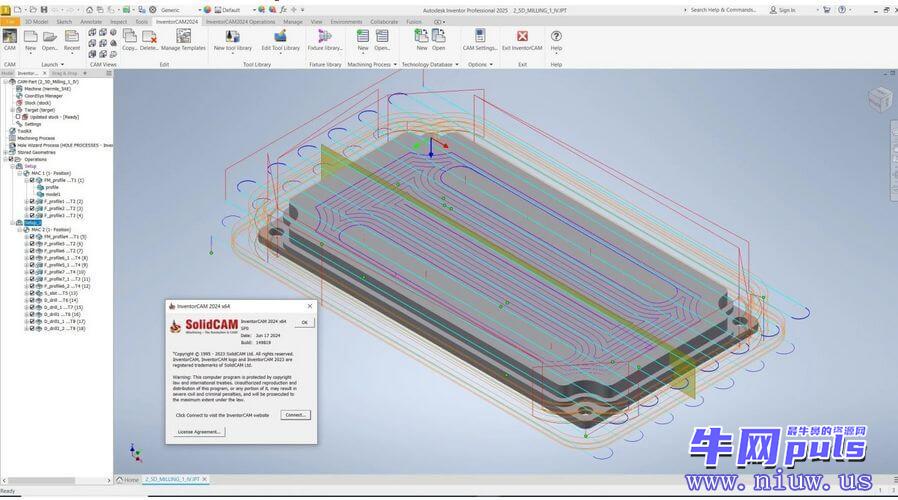898x500 pixels.
Task: Open the Fixture library
Action: point(325,40)
